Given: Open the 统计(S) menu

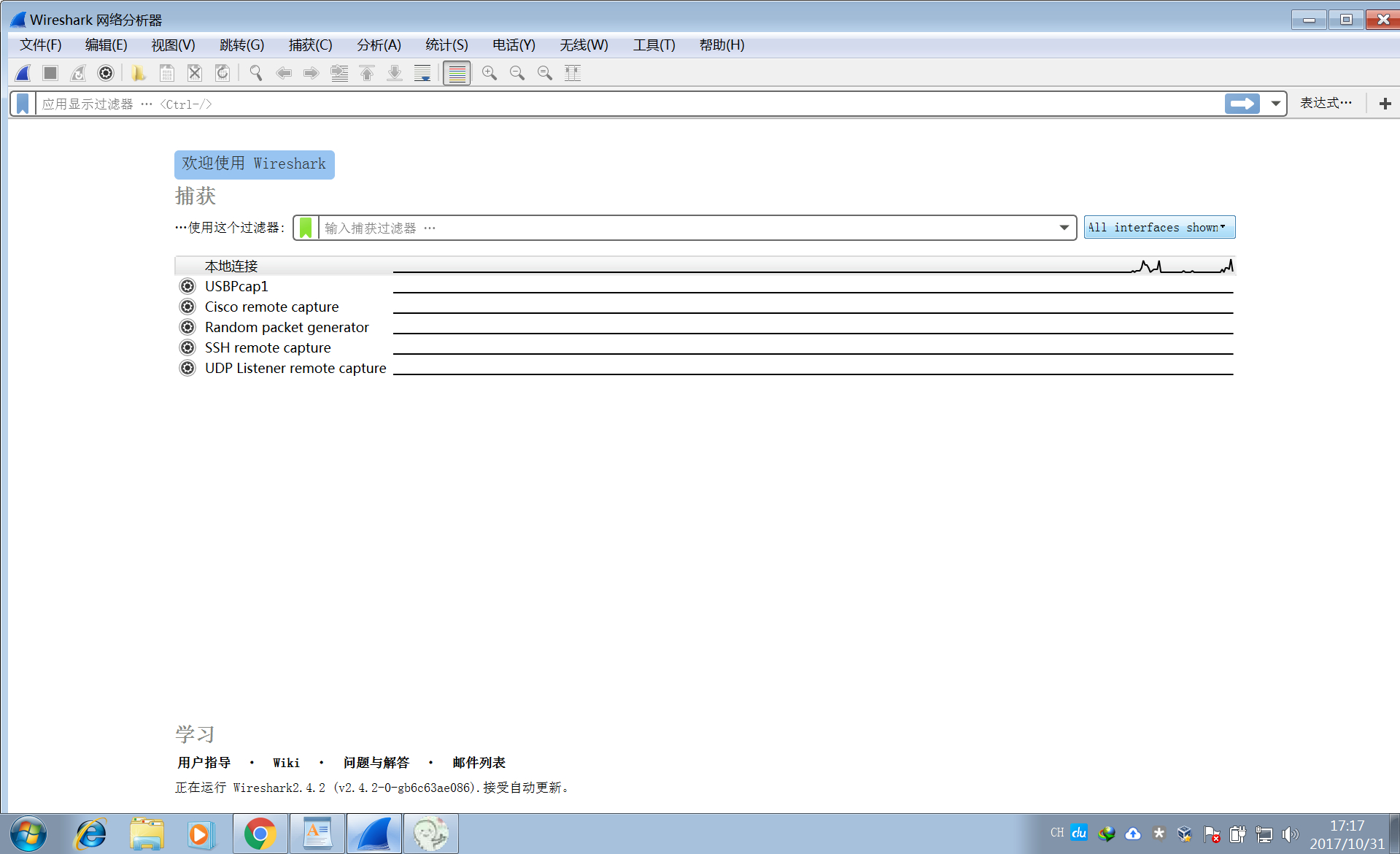Looking at the screenshot, I should pyautogui.click(x=447, y=45).
